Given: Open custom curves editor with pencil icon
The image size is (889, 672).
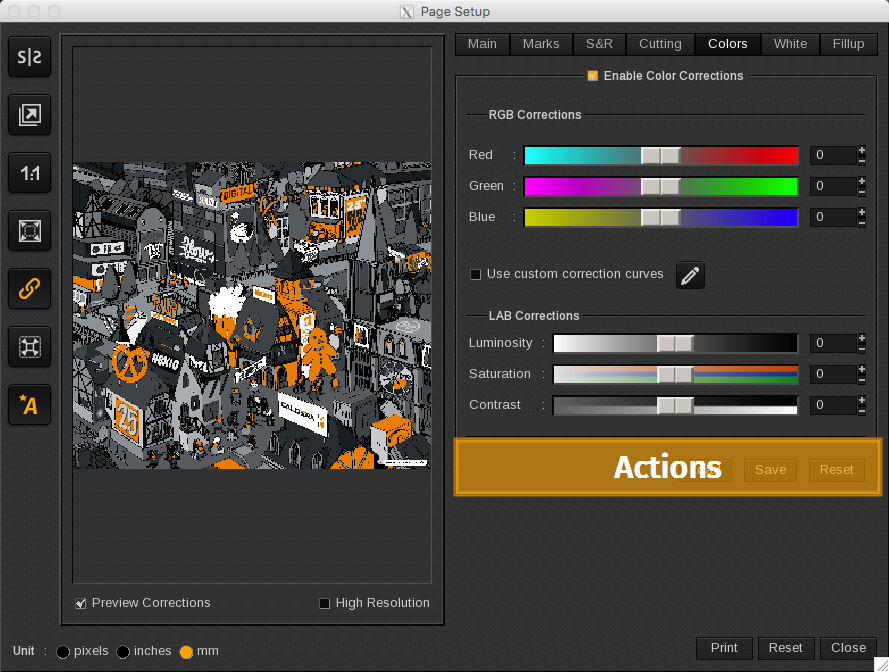Looking at the screenshot, I should click(x=690, y=275).
